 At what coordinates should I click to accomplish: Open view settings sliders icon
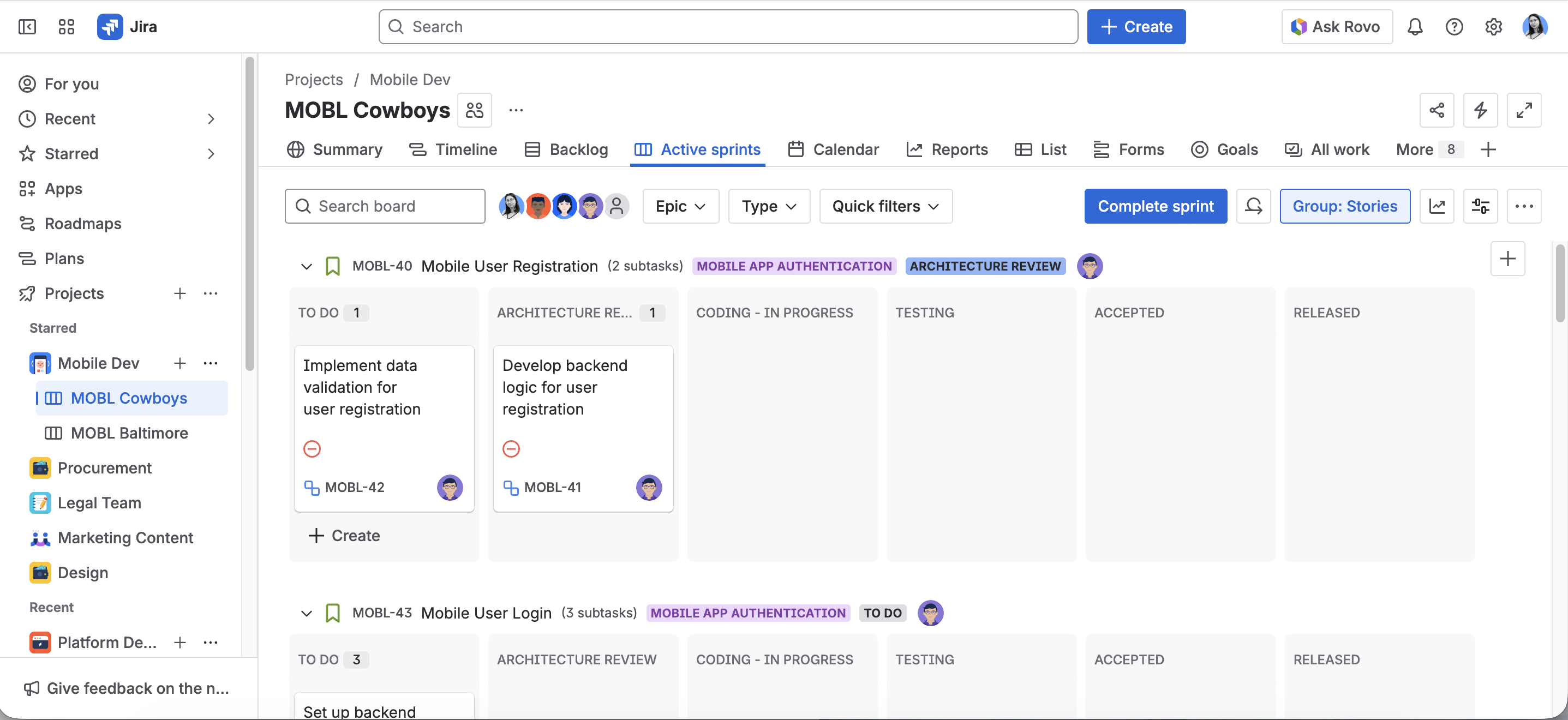(x=1480, y=206)
